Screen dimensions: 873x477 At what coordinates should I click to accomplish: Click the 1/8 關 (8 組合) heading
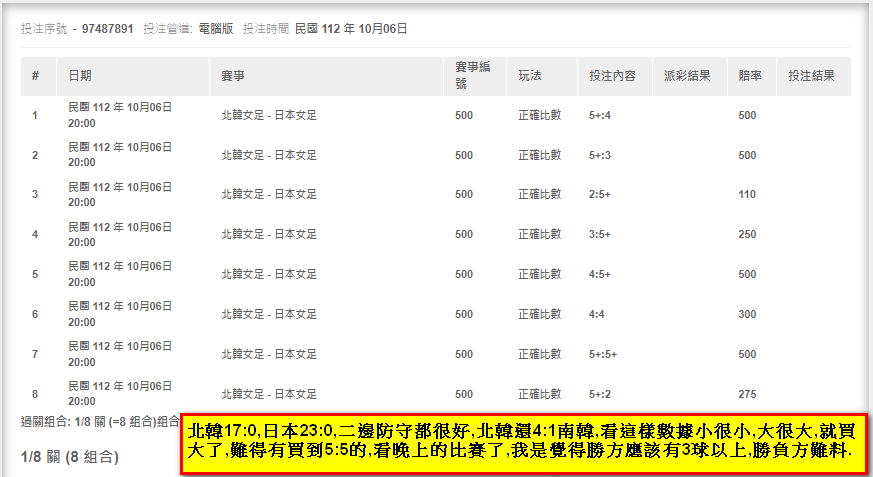tap(70, 458)
